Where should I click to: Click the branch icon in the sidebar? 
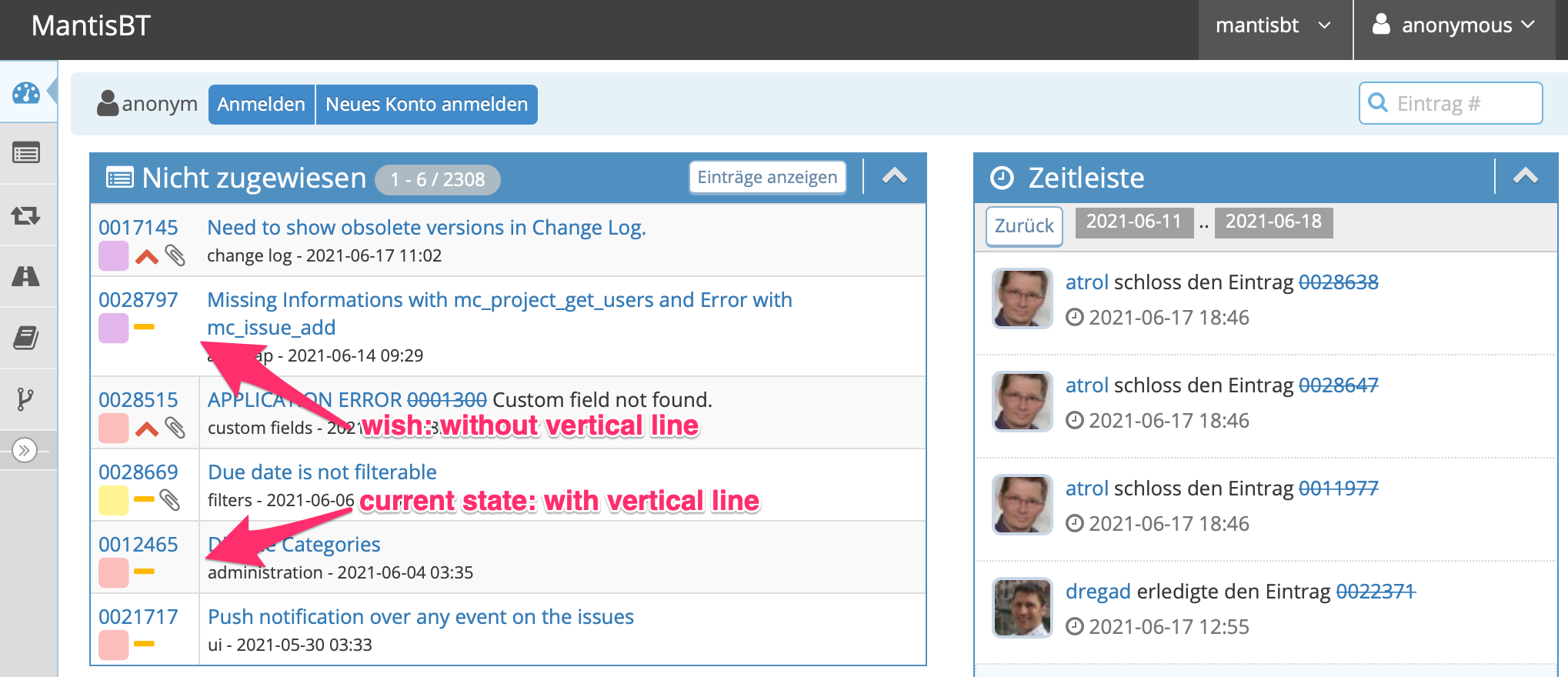point(26,399)
